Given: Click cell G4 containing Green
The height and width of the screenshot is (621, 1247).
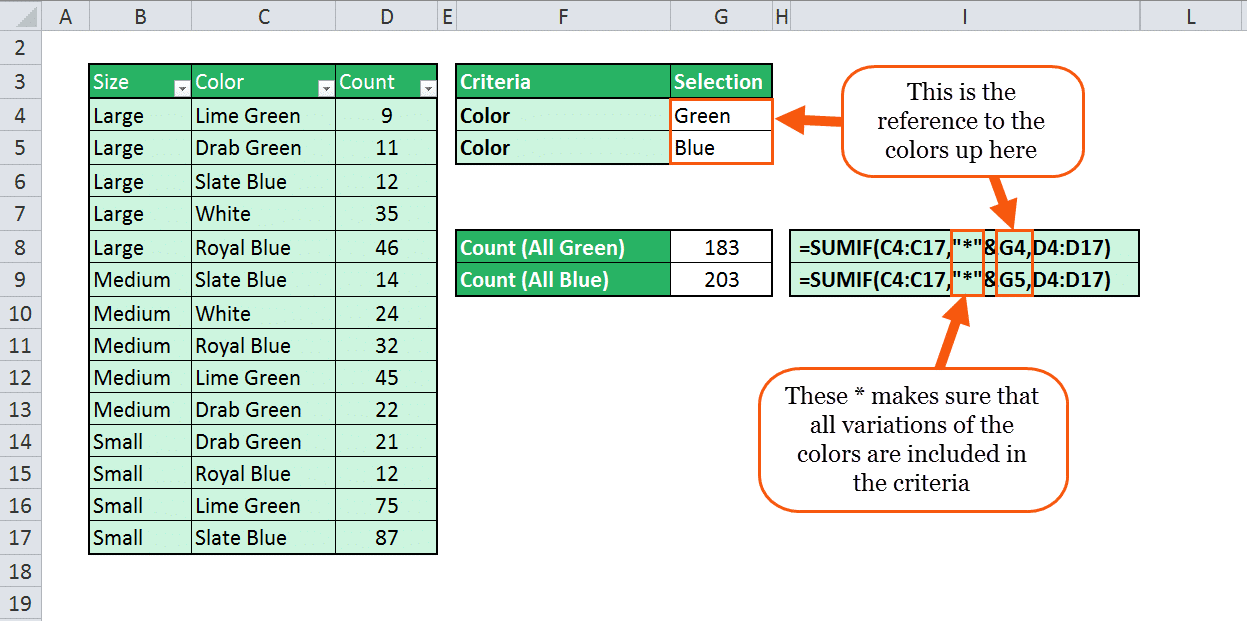Looking at the screenshot, I should (721, 116).
